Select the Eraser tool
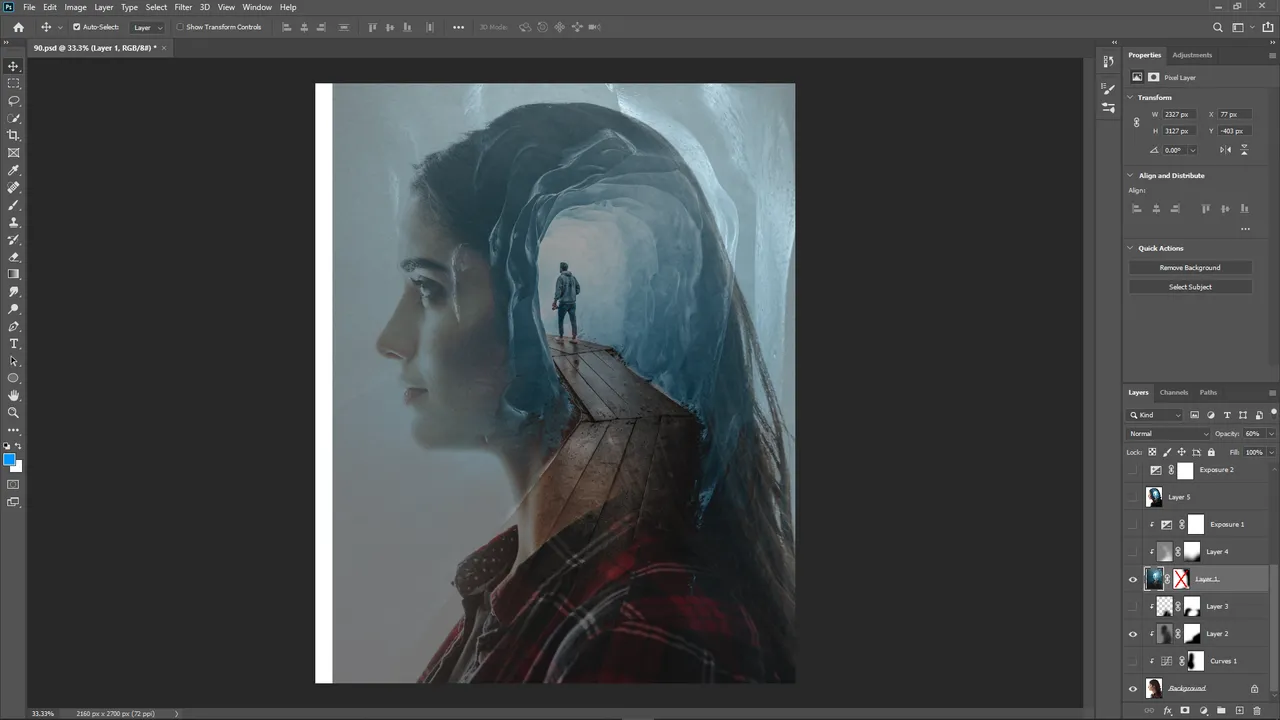 coord(14,257)
